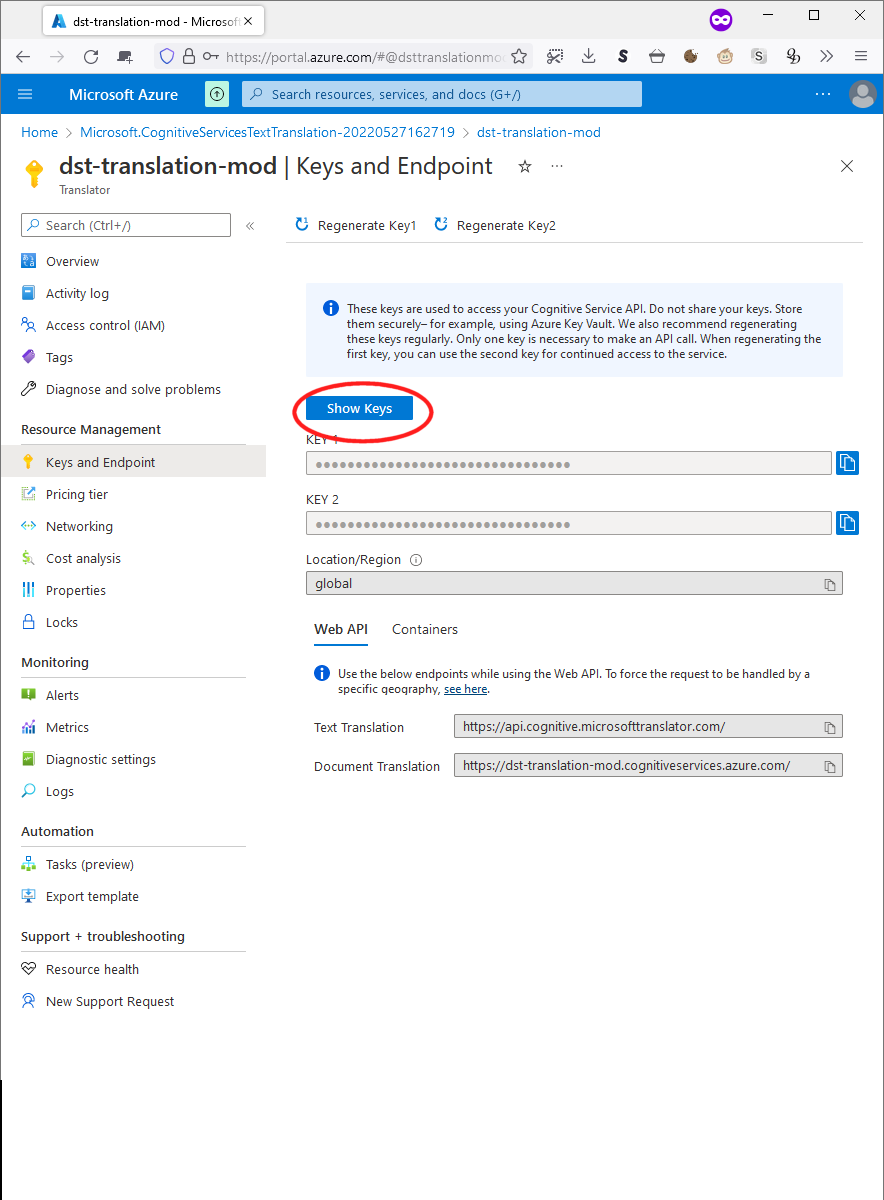Copy the Location/Region value
884x1200 pixels.
coord(830,584)
